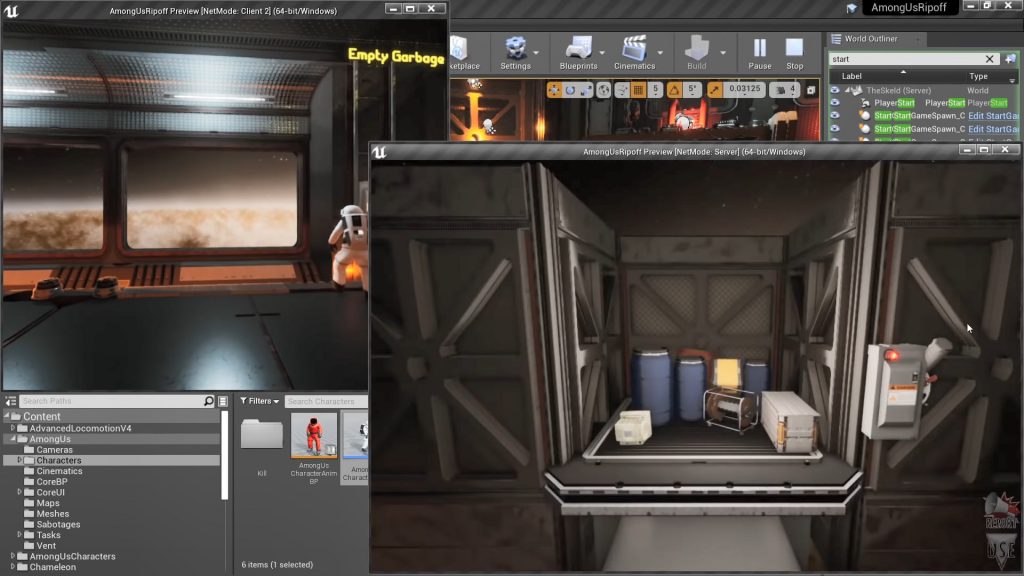
Task: Toggle visibility of TheSkeld (Server)
Action: click(x=835, y=90)
